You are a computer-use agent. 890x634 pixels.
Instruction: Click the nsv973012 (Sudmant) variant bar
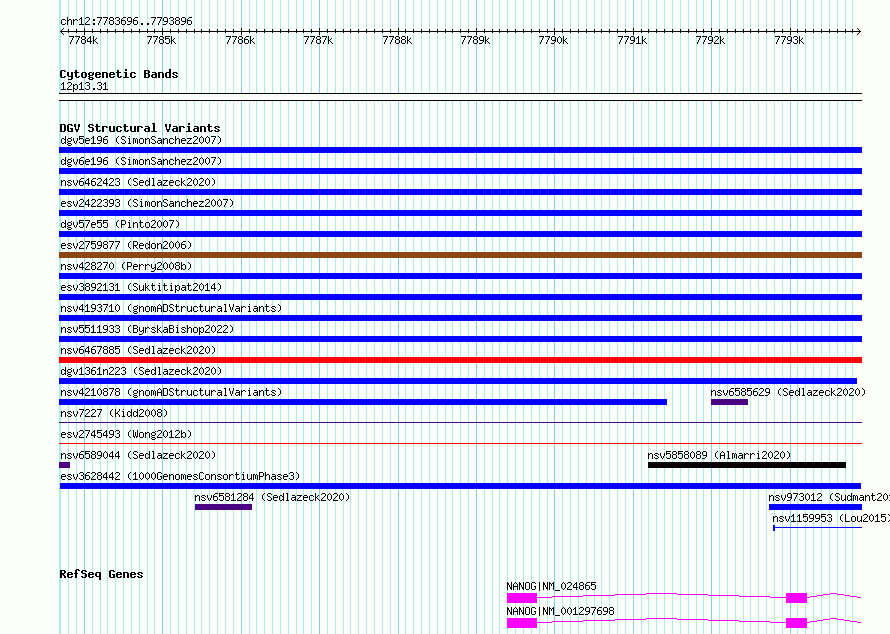point(815,507)
